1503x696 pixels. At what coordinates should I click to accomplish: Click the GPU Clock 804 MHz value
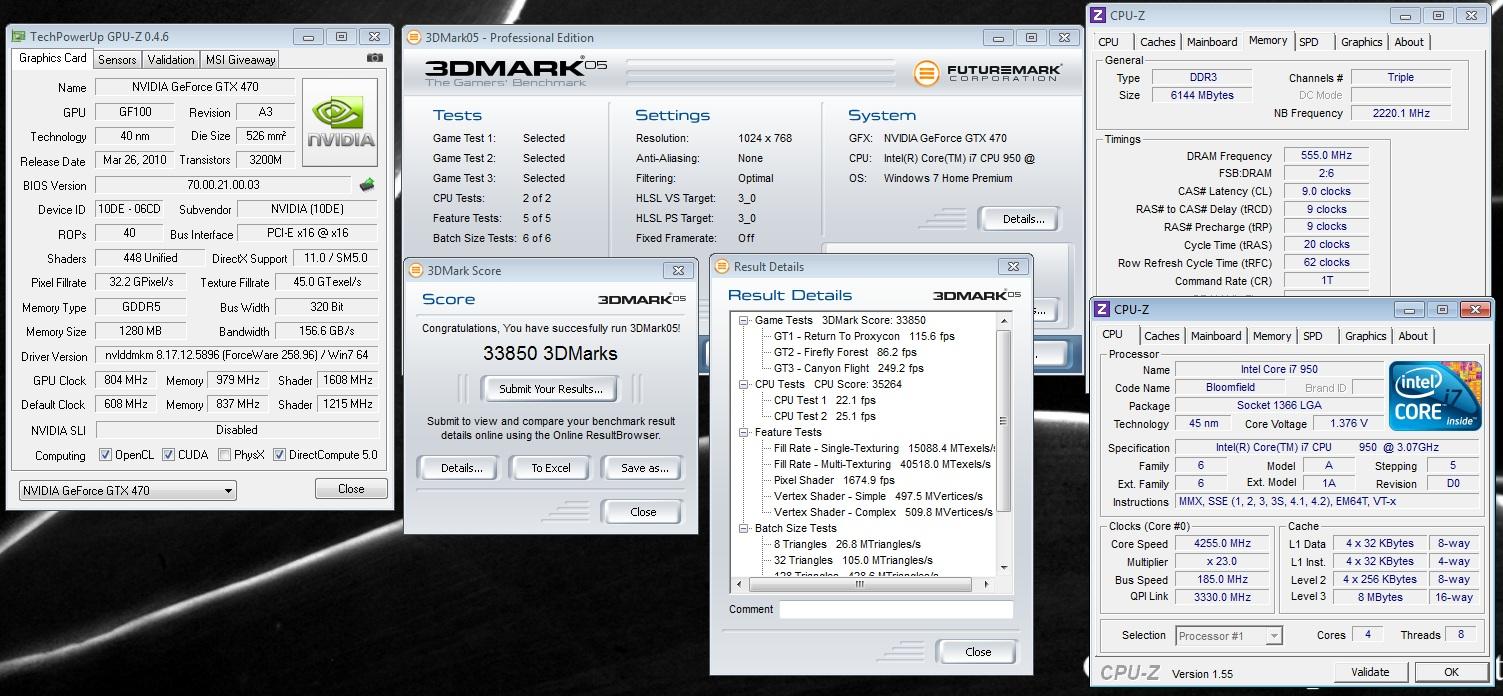tap(125, 380)
